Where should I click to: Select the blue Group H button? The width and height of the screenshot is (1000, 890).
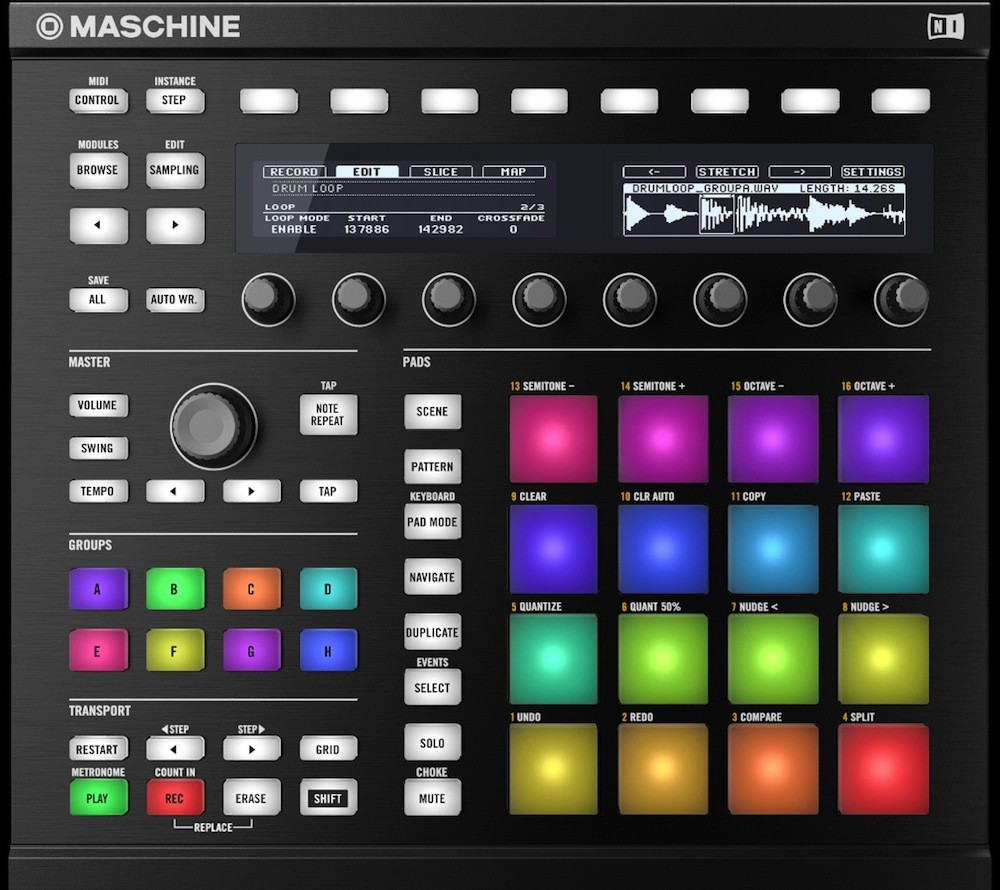[328, 650]
